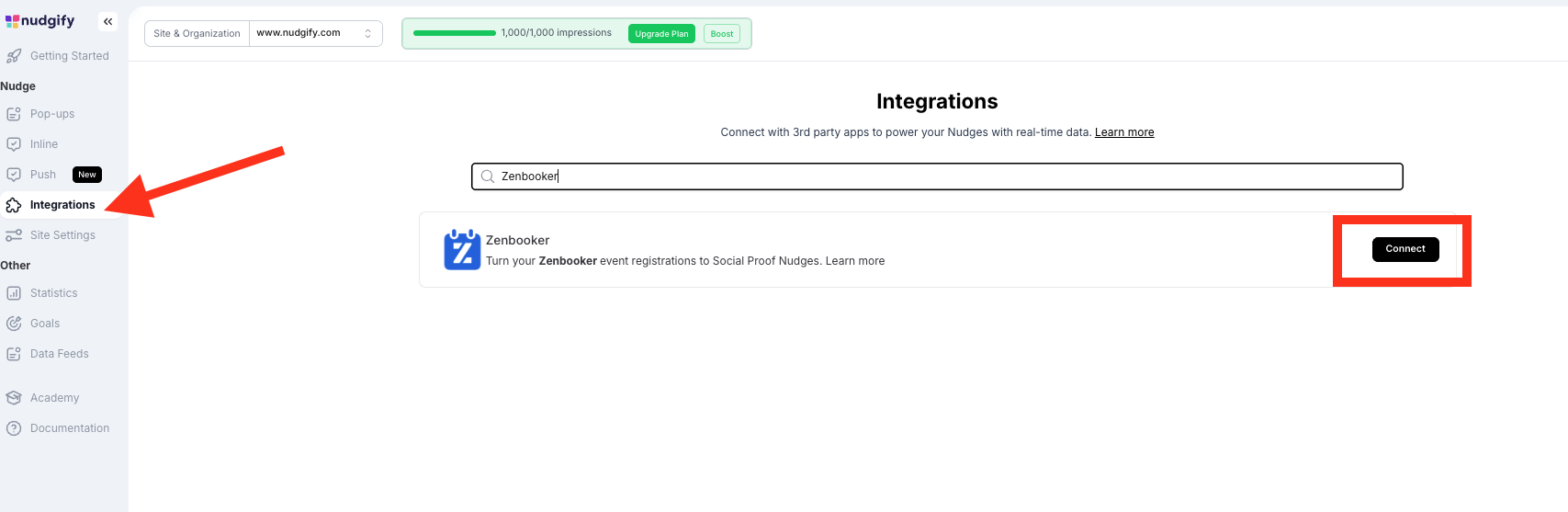Image resolution: width=1568 pixels, height=512 pixels.
Task: Open Documentation from the sidebar
Action: (x=70, y=428)
